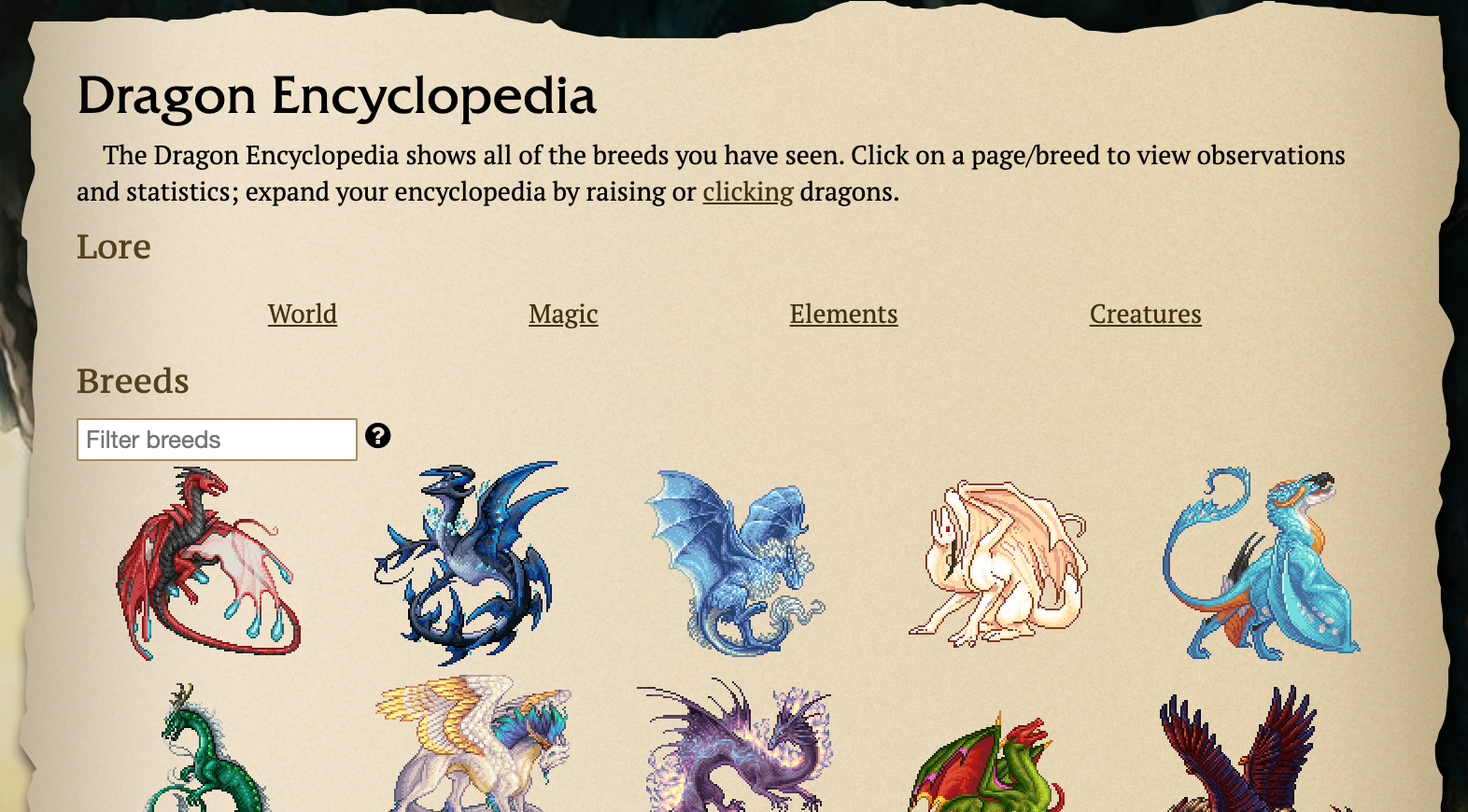1468x812 pixels.
Task: Select the red-and-black dragon with pink wings
Action: pos(208,564)
